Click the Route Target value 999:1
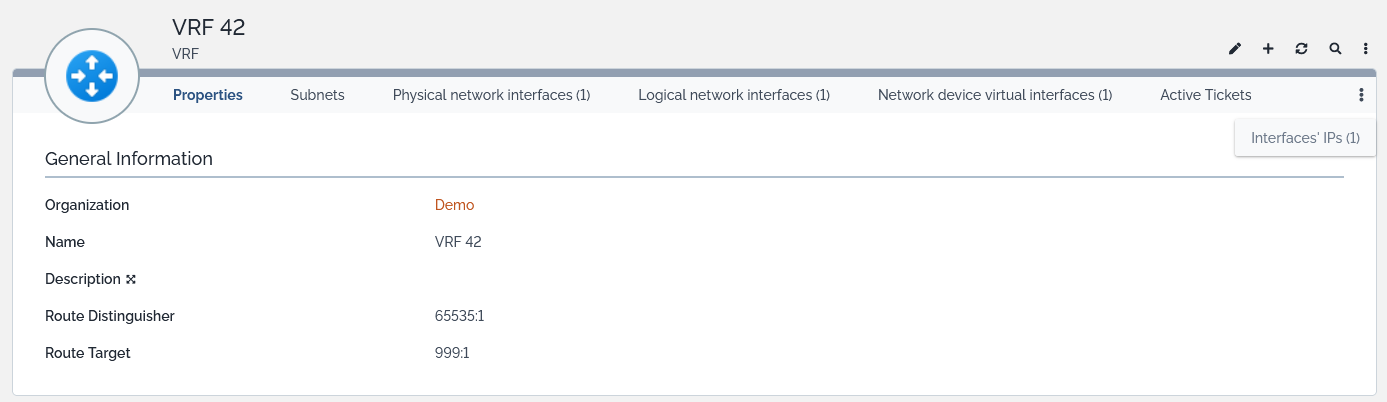1387x402 pixels. (x=452, y=353)
